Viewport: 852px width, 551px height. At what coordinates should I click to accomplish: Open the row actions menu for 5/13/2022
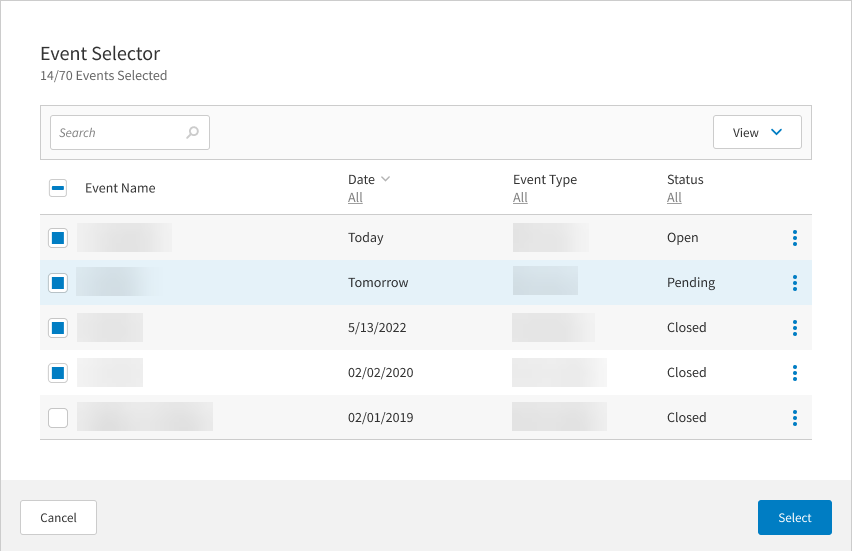(x=794, y=328)
